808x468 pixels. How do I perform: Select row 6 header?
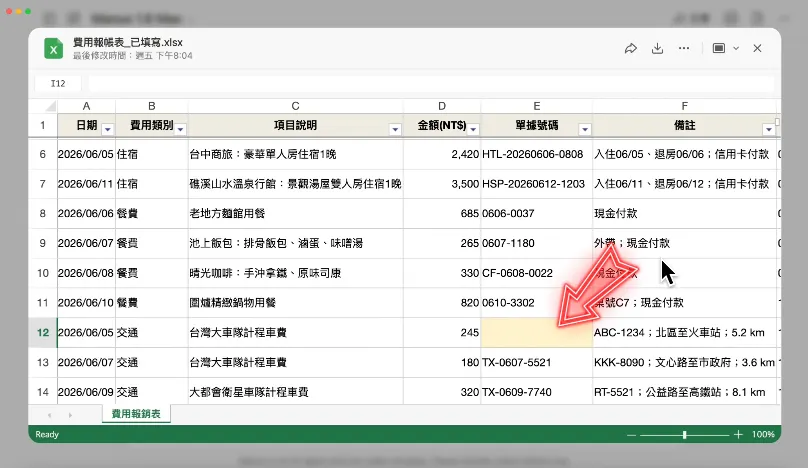coord(43,154)
